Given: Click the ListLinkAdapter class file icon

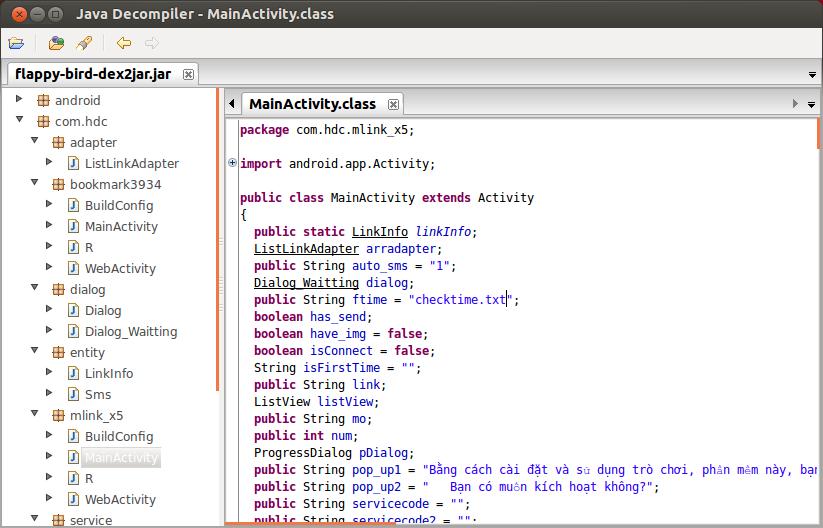Looking at the screenshot, I should (73, 163).
